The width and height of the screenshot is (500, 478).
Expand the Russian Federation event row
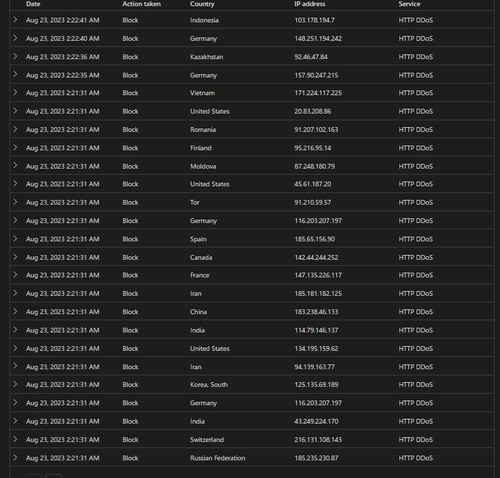pyautogui.click(x=15, y=457)
